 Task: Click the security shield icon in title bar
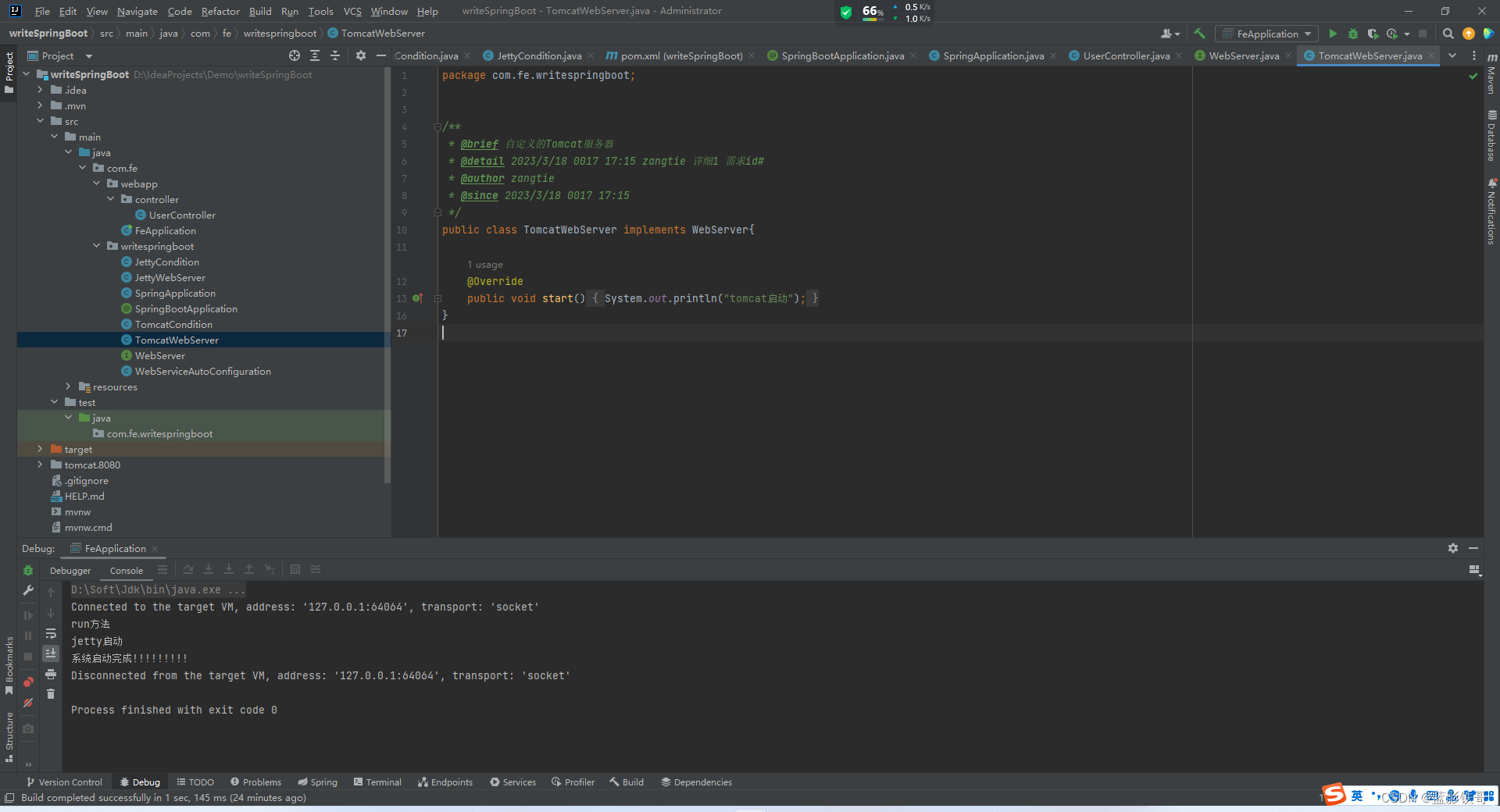tap(846, 12)
